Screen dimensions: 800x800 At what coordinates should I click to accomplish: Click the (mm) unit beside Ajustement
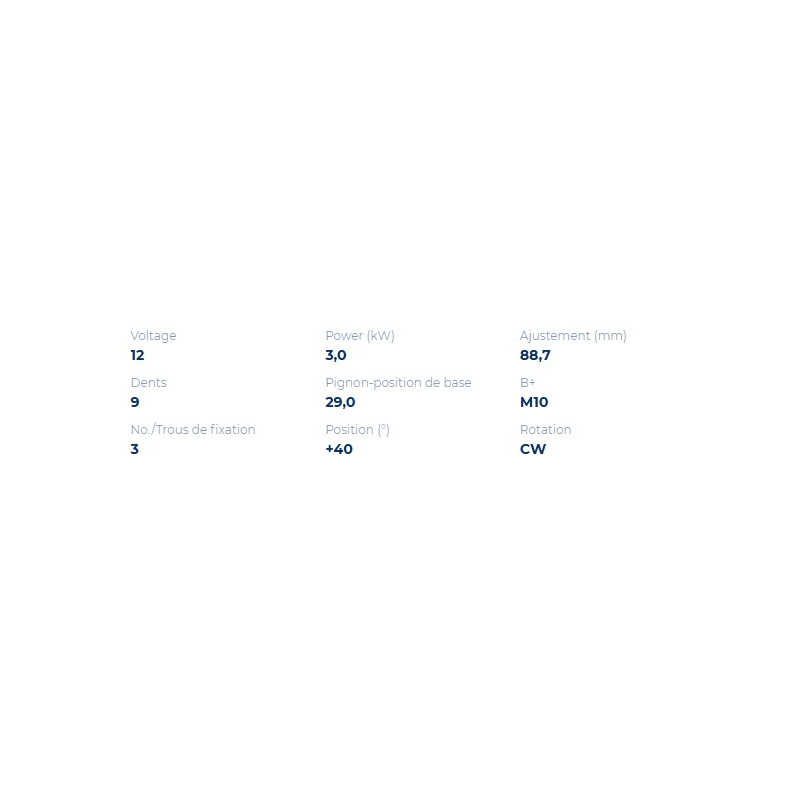coord(610,336)
